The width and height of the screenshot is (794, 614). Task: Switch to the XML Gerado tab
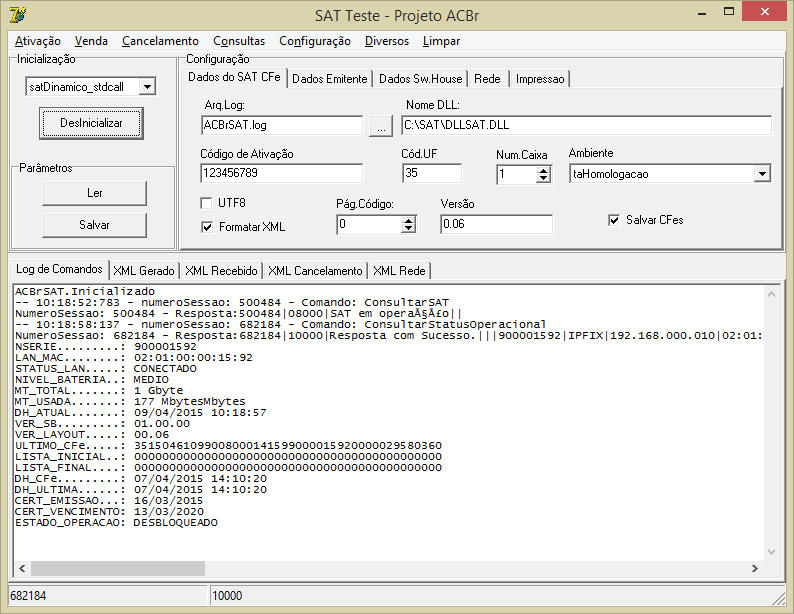144,271
